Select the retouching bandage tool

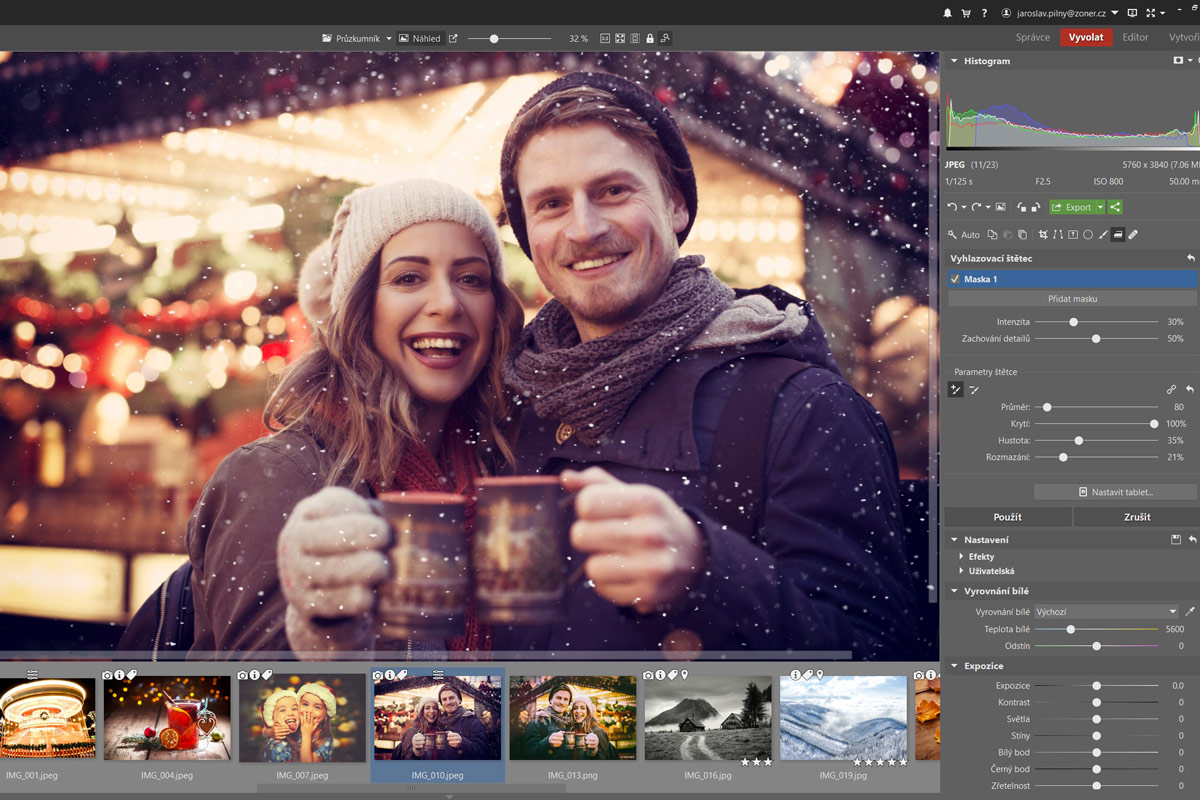1133,235
